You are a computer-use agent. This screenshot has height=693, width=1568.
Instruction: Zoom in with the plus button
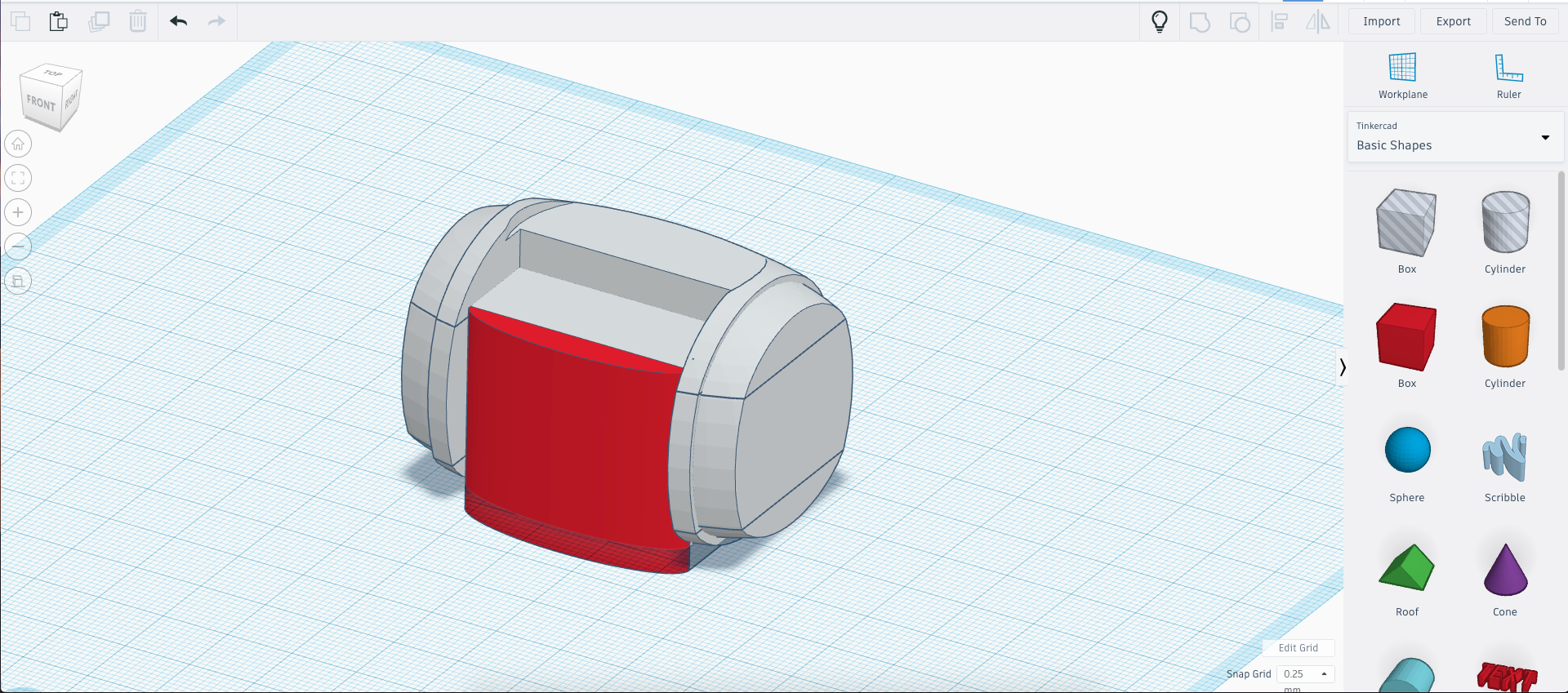18,213
